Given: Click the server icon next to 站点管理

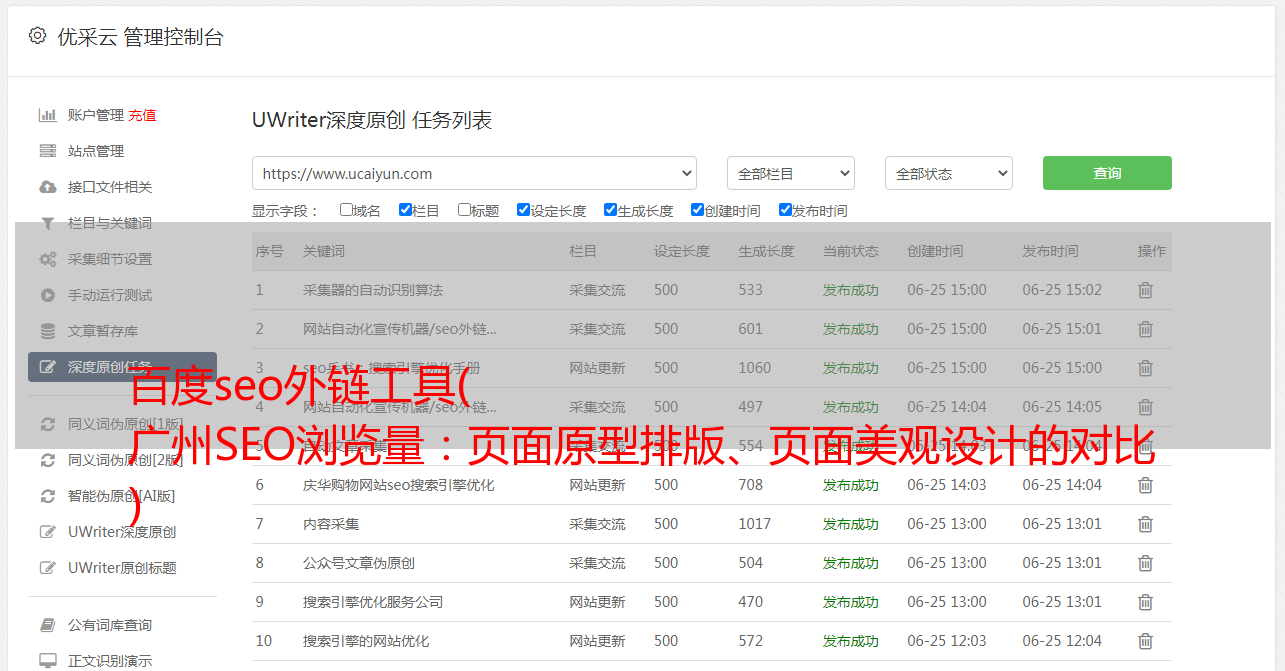Looking at the screenshot, I should click(x=47, y=151).
